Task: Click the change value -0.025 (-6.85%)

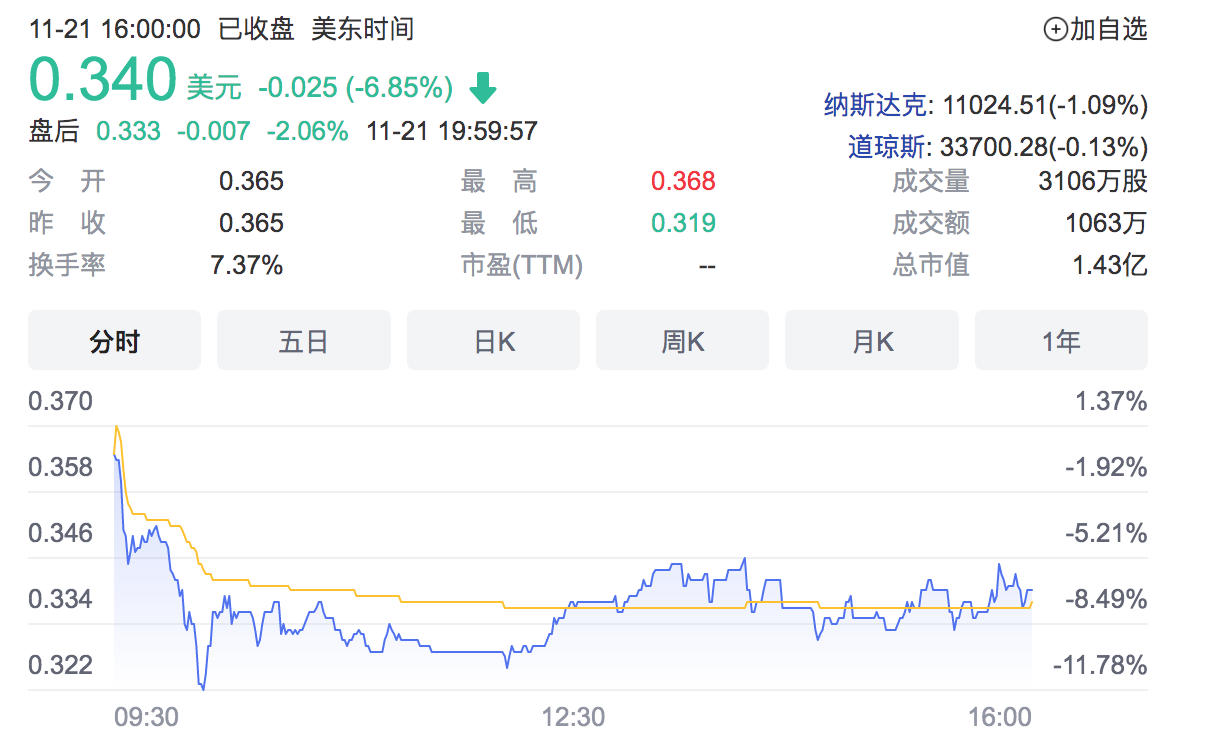Action: 355,88
